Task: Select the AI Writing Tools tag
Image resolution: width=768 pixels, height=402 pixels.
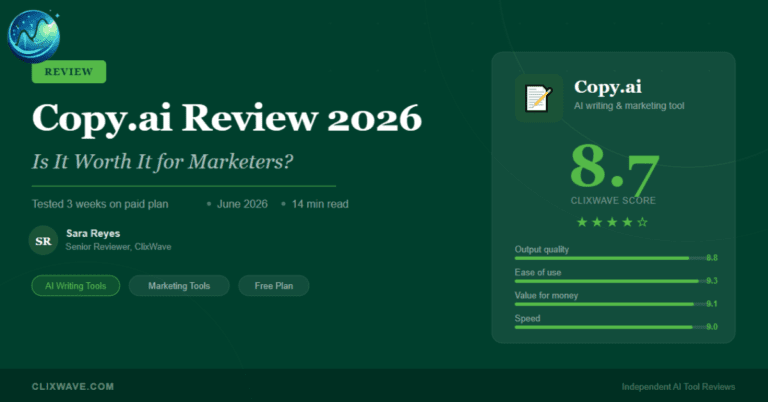Action: (76, 286)
